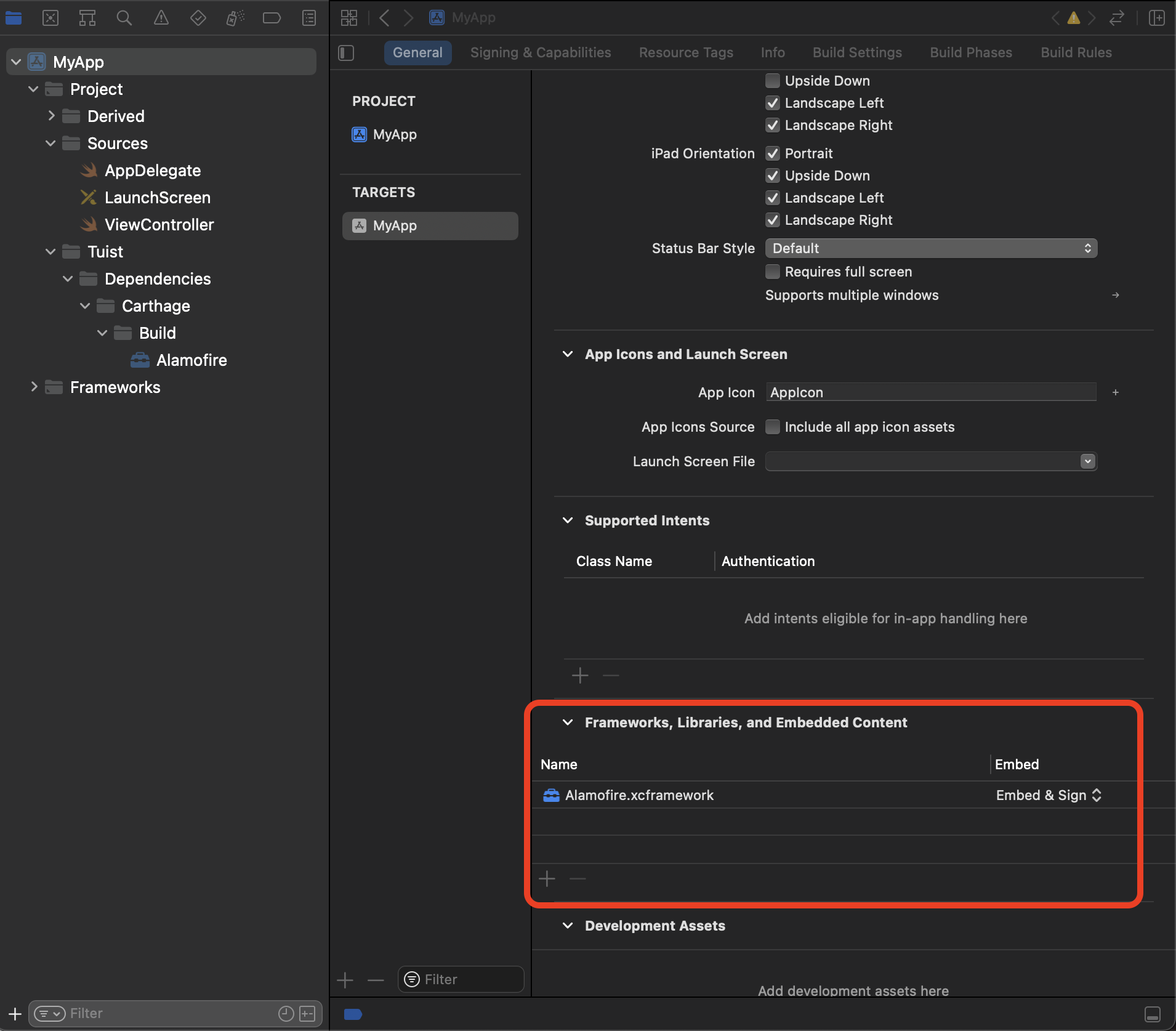Open the Test navigator diamond icon
Image resolution: width=1176 pixels, height=1031 pixels.
198,18
